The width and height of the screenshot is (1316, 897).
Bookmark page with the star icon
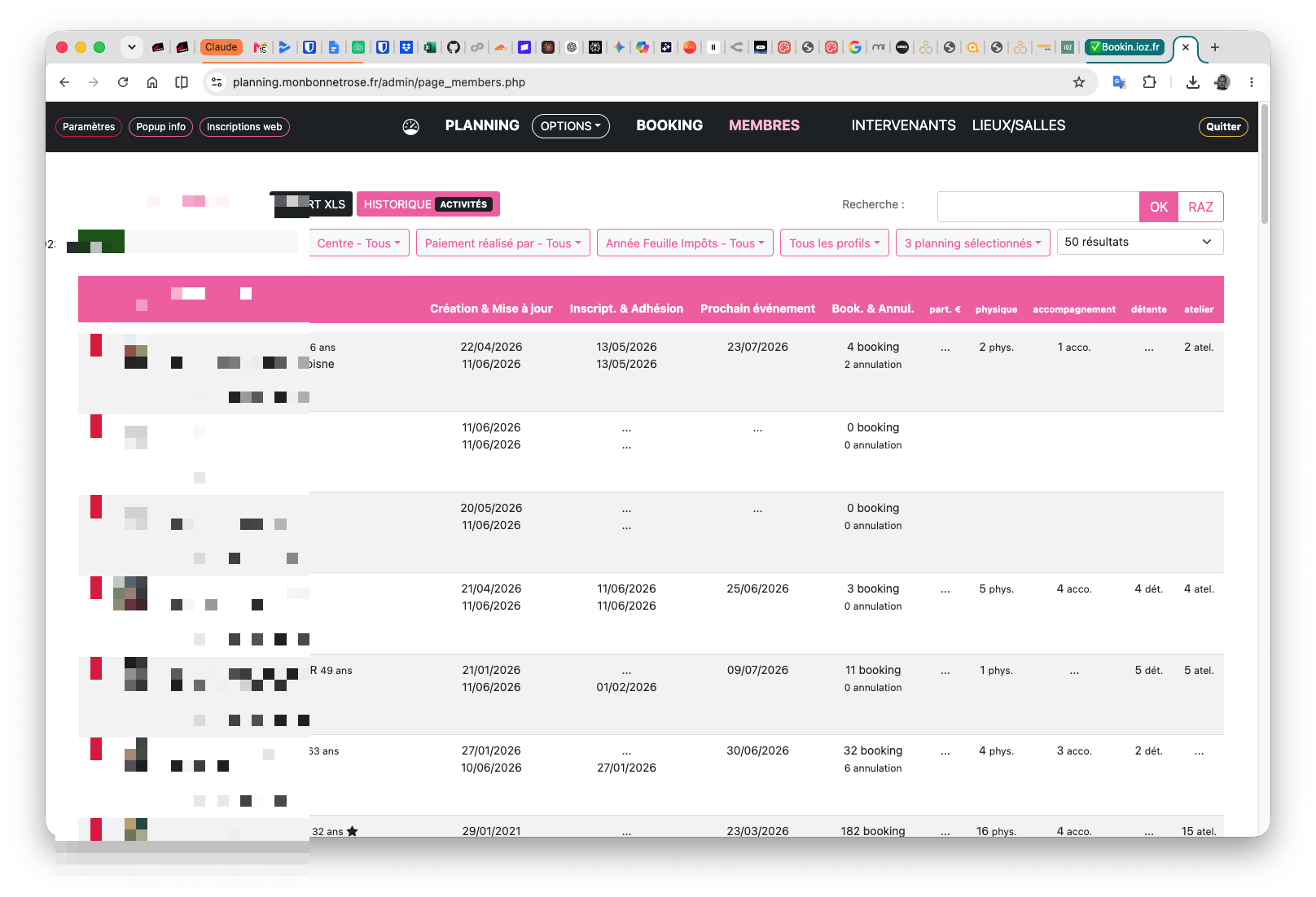pos(1079,82)
